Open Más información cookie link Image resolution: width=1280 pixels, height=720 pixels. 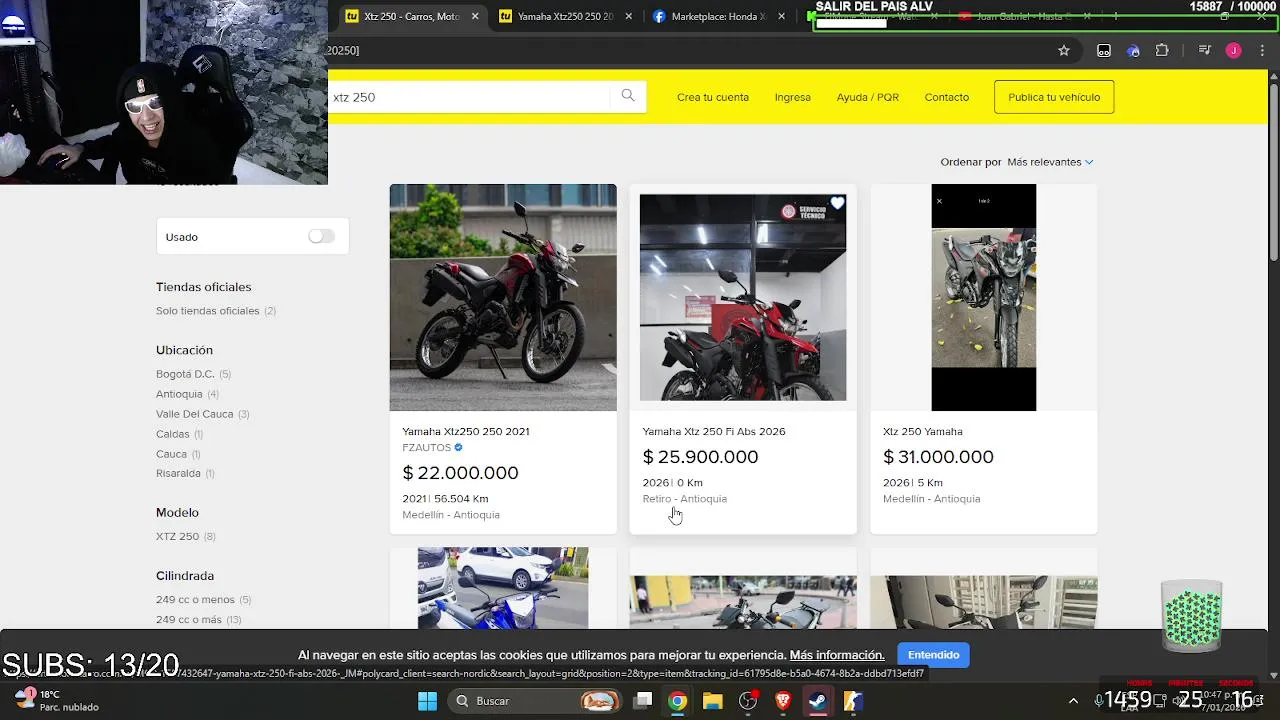pyautogui.click(x=837, y=655)
